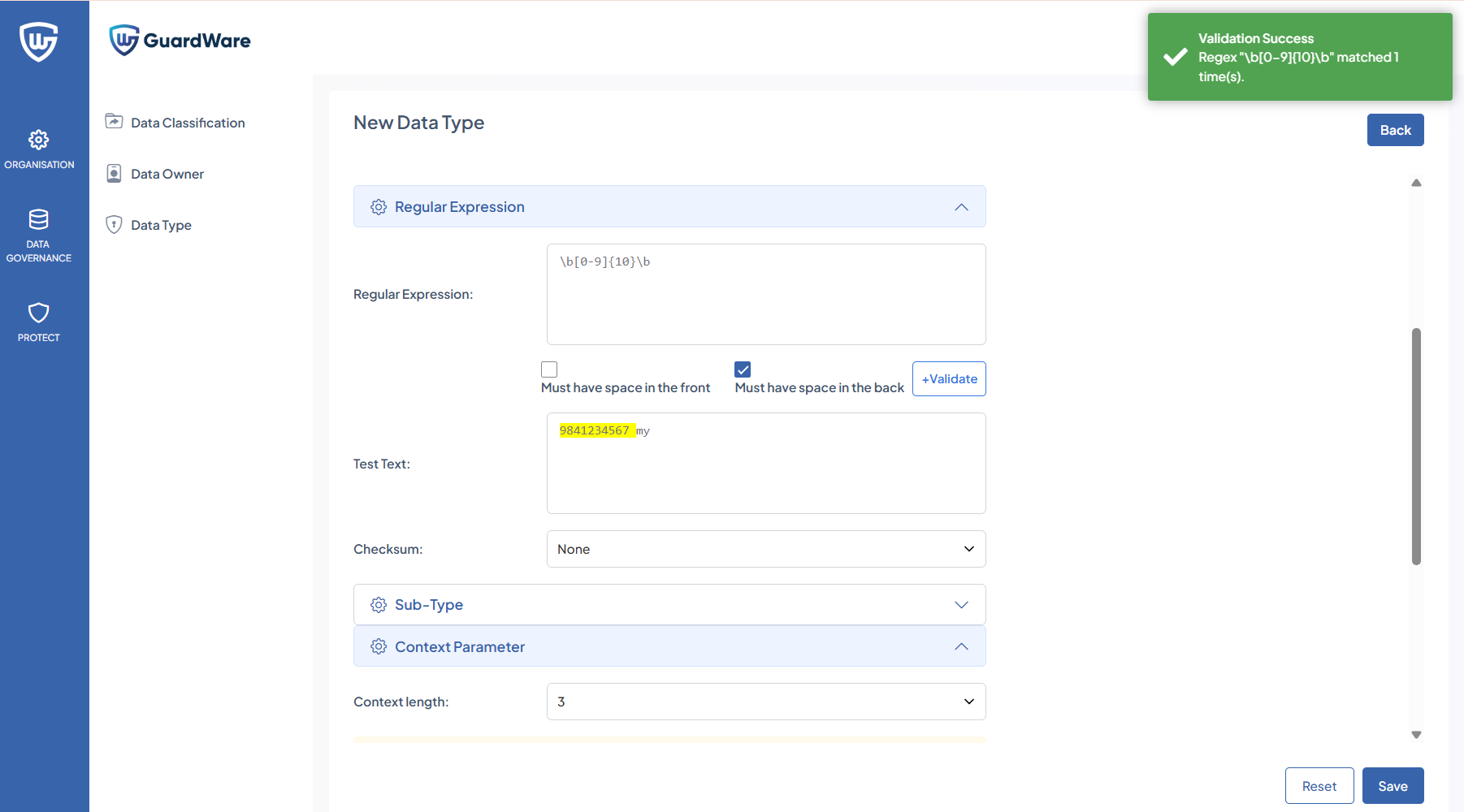Select the Protect shield icon
This screenshot has height=812, width=1464.
pyautogui.click(x=38, y=313)
